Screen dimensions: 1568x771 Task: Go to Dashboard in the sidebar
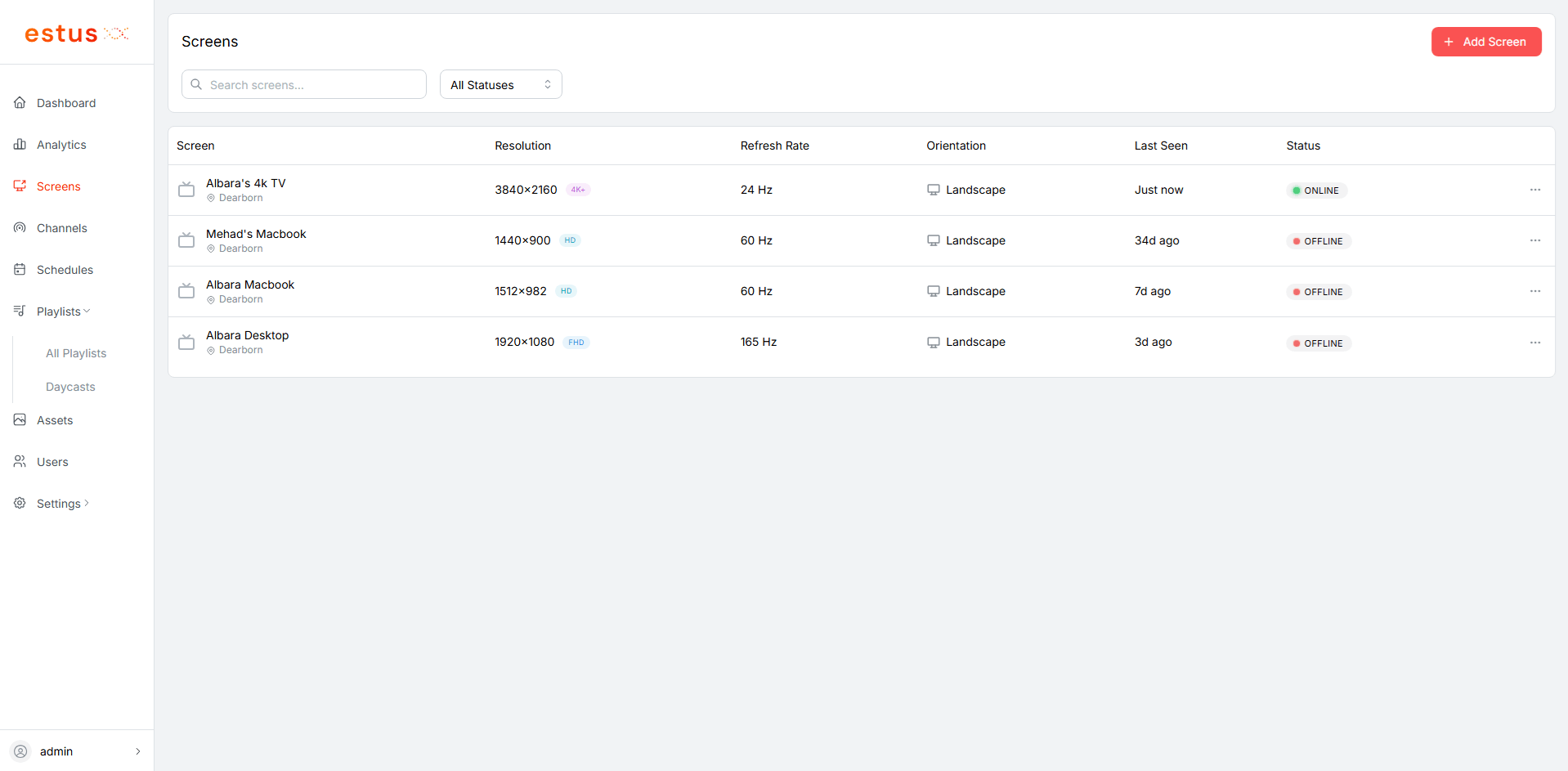(x=66, y=103)
